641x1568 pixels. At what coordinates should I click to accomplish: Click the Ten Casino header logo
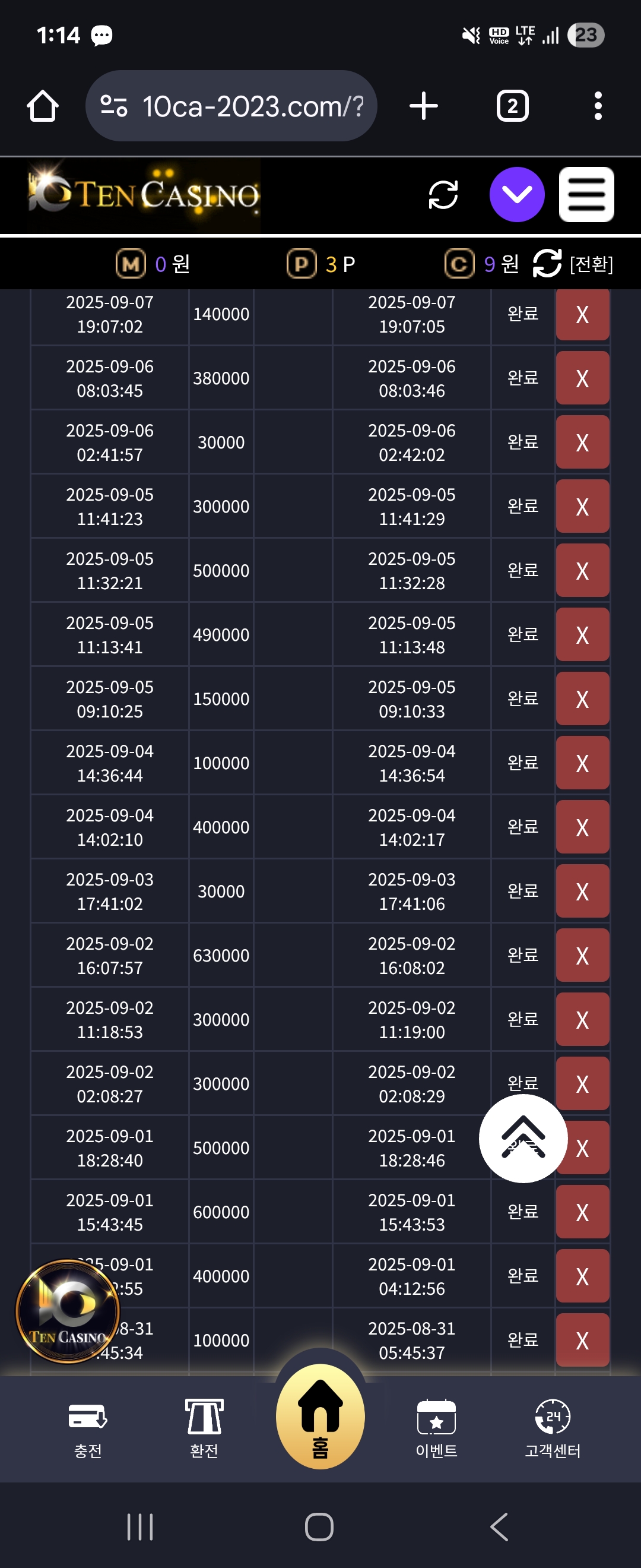click(144, 195)
